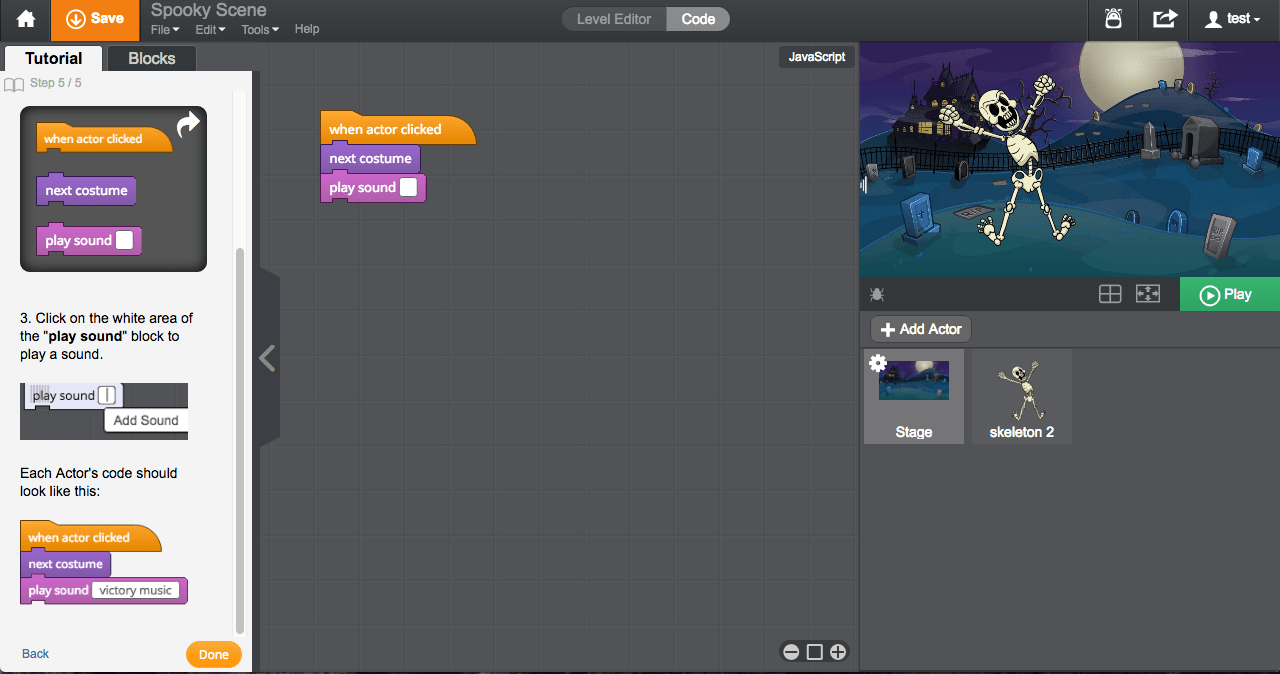Go to the home page icon
This screenshot has height=674, width=1280.
point(26,19)
